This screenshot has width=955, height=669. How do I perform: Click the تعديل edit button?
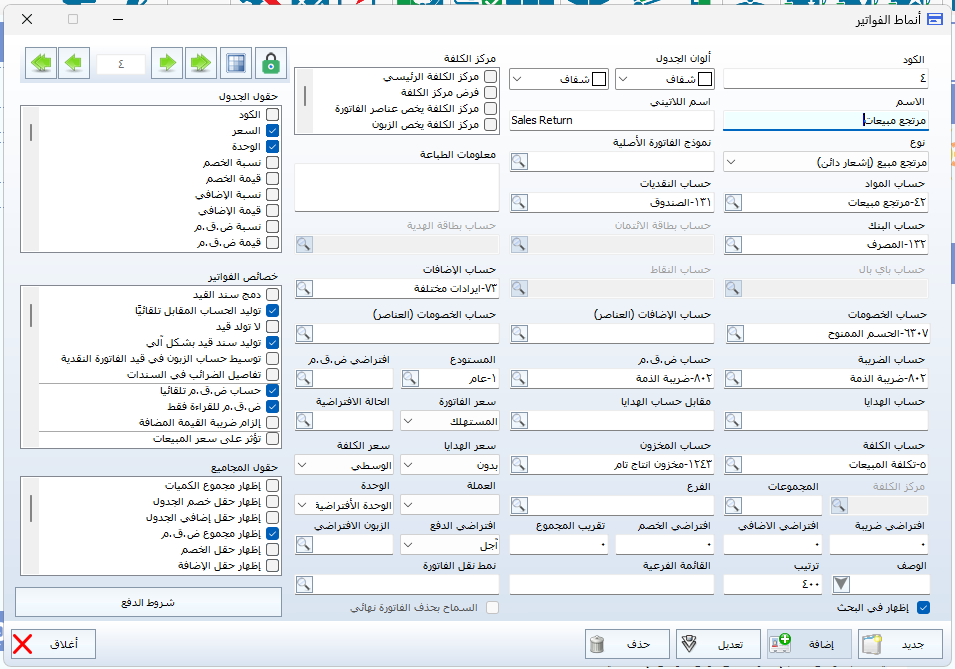718,644
